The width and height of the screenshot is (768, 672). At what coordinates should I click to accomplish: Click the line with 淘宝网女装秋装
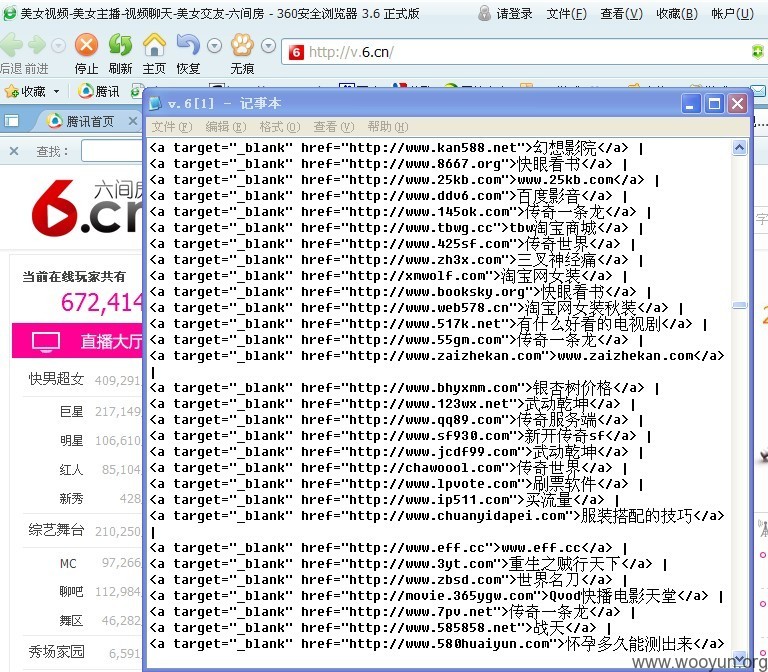(416, 308)
